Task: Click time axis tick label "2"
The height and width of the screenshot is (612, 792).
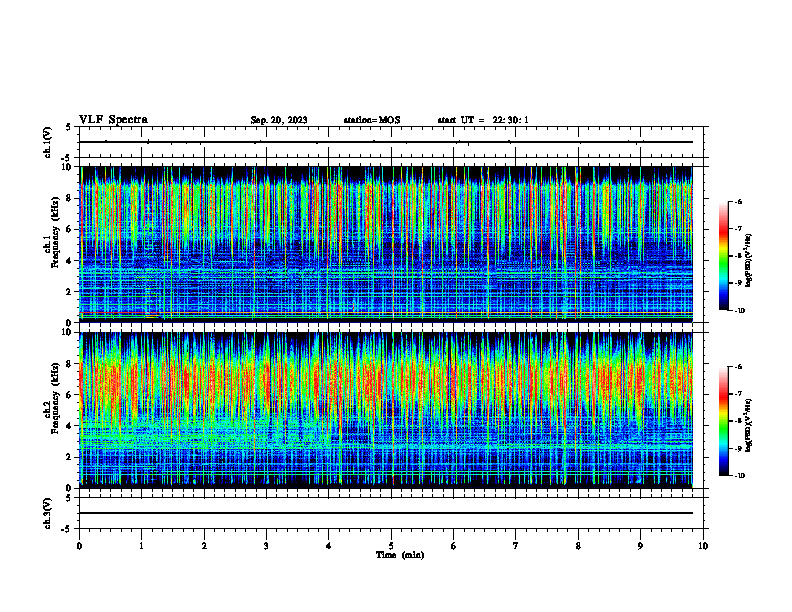Action: coord(204,546)
